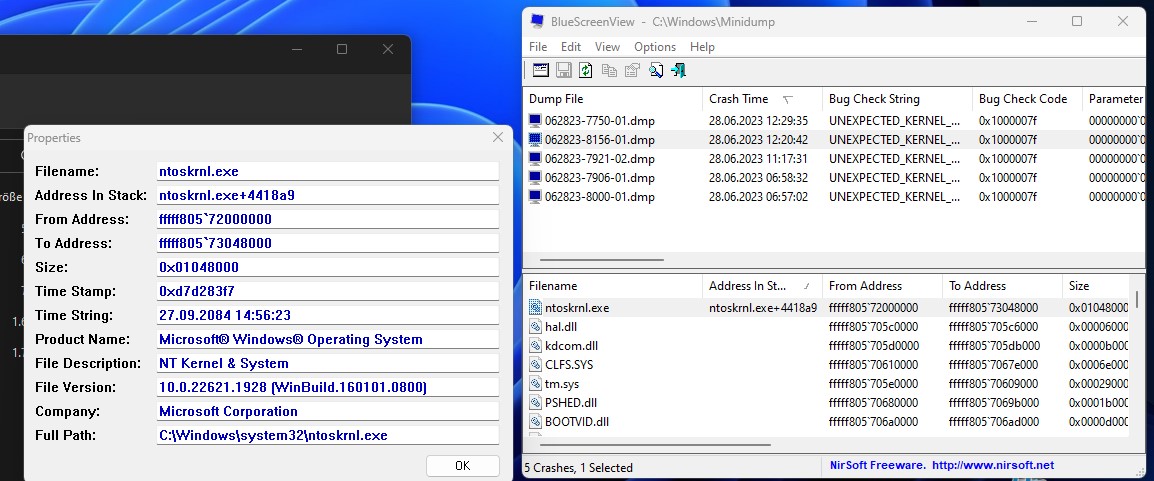Click the Save Selected Items floppy icon

tap(564, 70)
